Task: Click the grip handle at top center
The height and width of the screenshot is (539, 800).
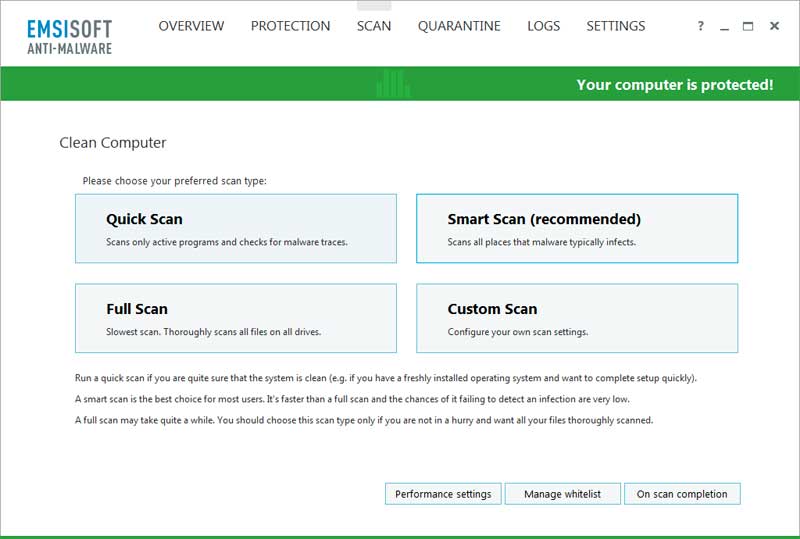Action: pyautogui.click(x=374, y=6)
